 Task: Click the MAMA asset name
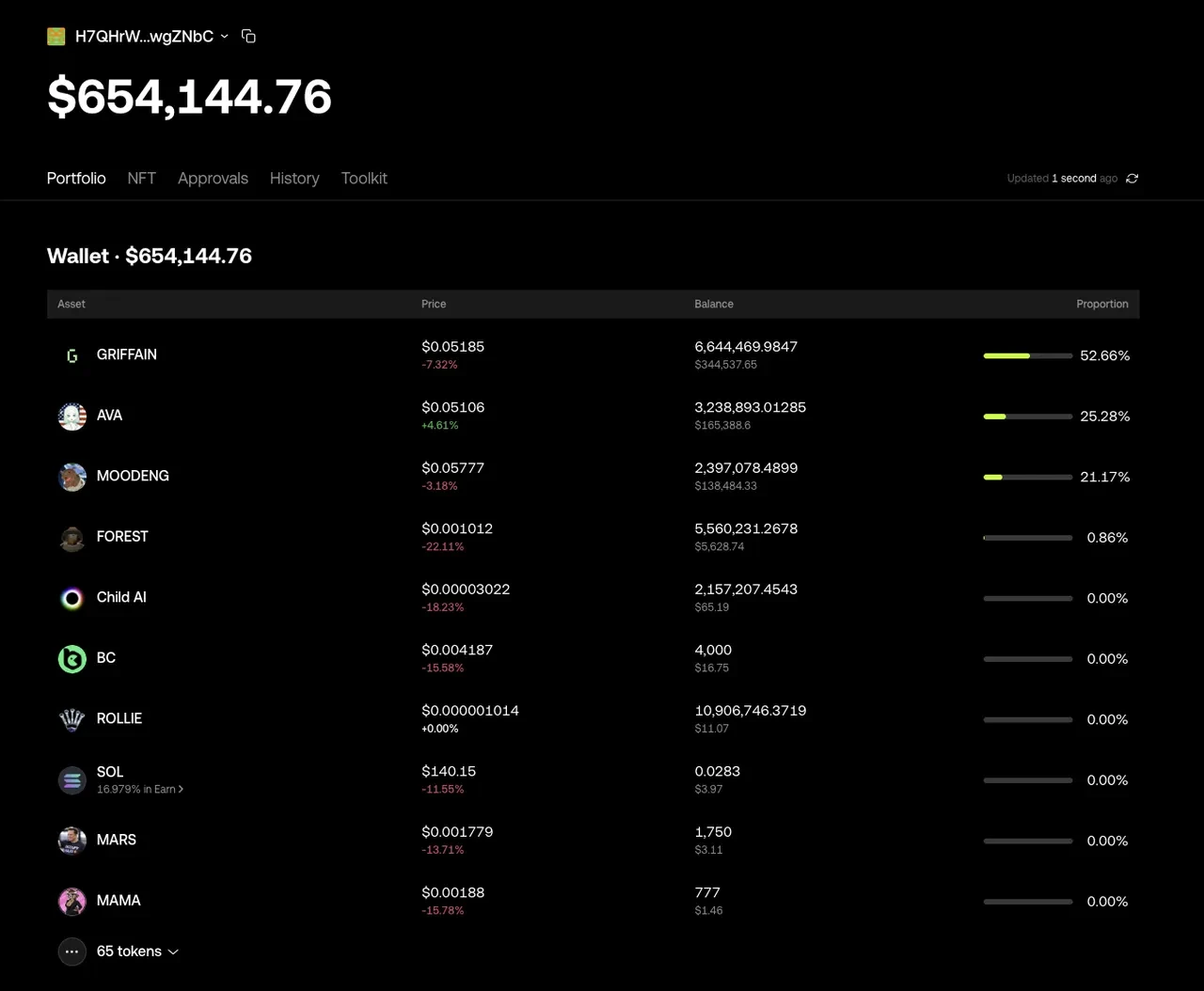coord(119,900)
